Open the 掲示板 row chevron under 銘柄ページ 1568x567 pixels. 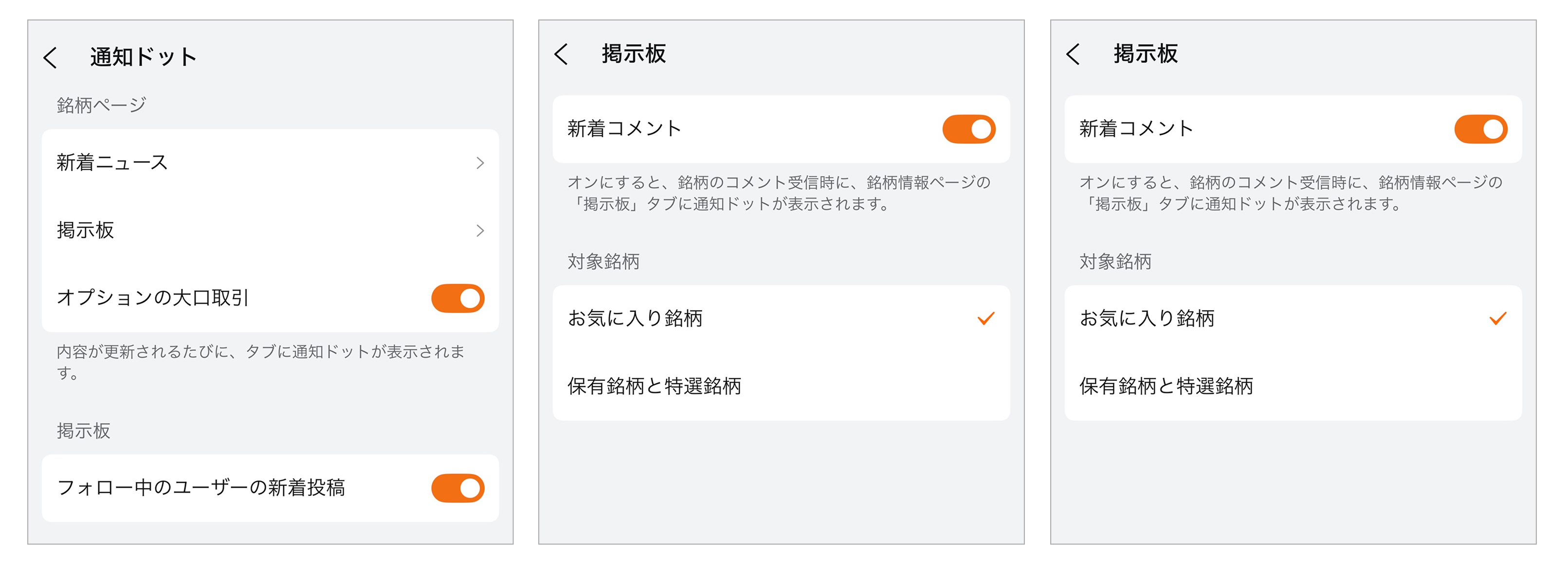[x=480, y=230]
